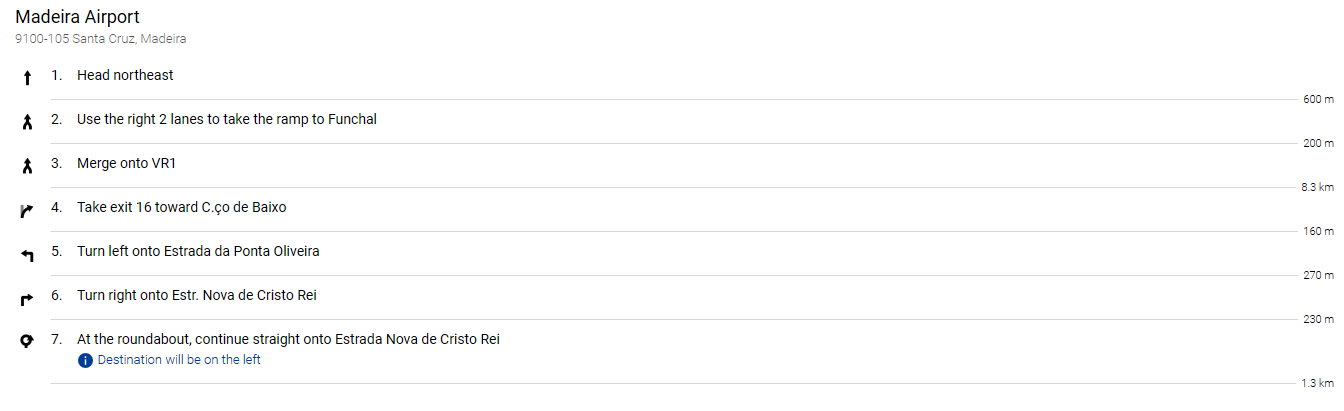Click the 1.3 km distance label
Screen dimensions: 1344x411
[1318, 383]
